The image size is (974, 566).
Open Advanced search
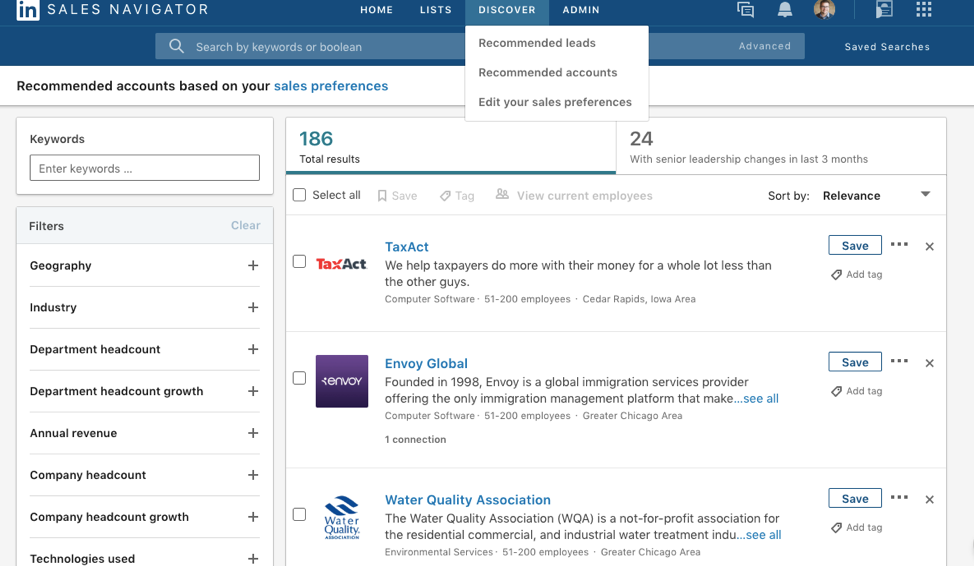tap(765, 46)
